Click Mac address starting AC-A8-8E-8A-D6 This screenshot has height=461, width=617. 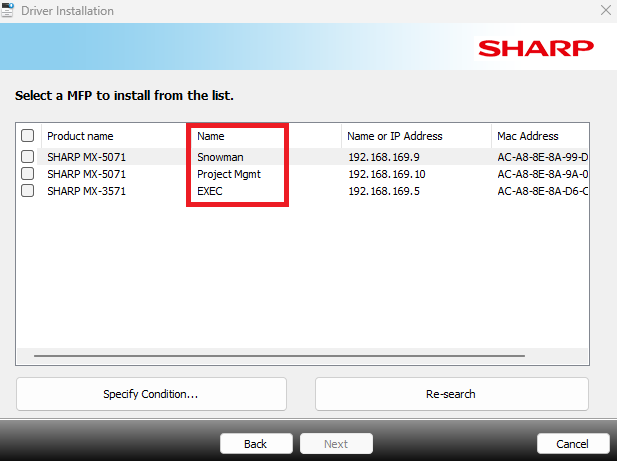543,191
